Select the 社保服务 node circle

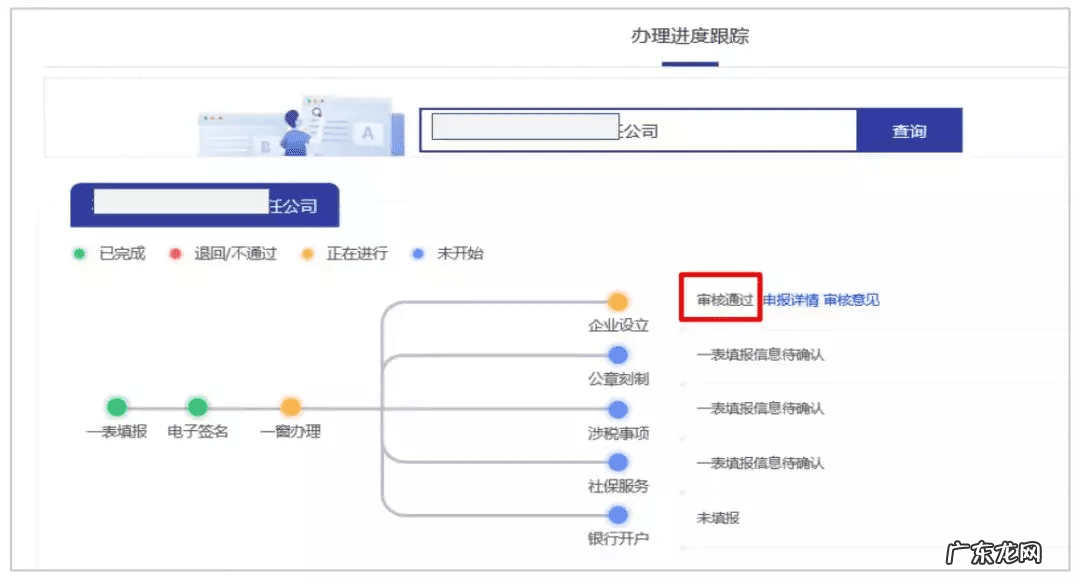[x=617, y=463]
